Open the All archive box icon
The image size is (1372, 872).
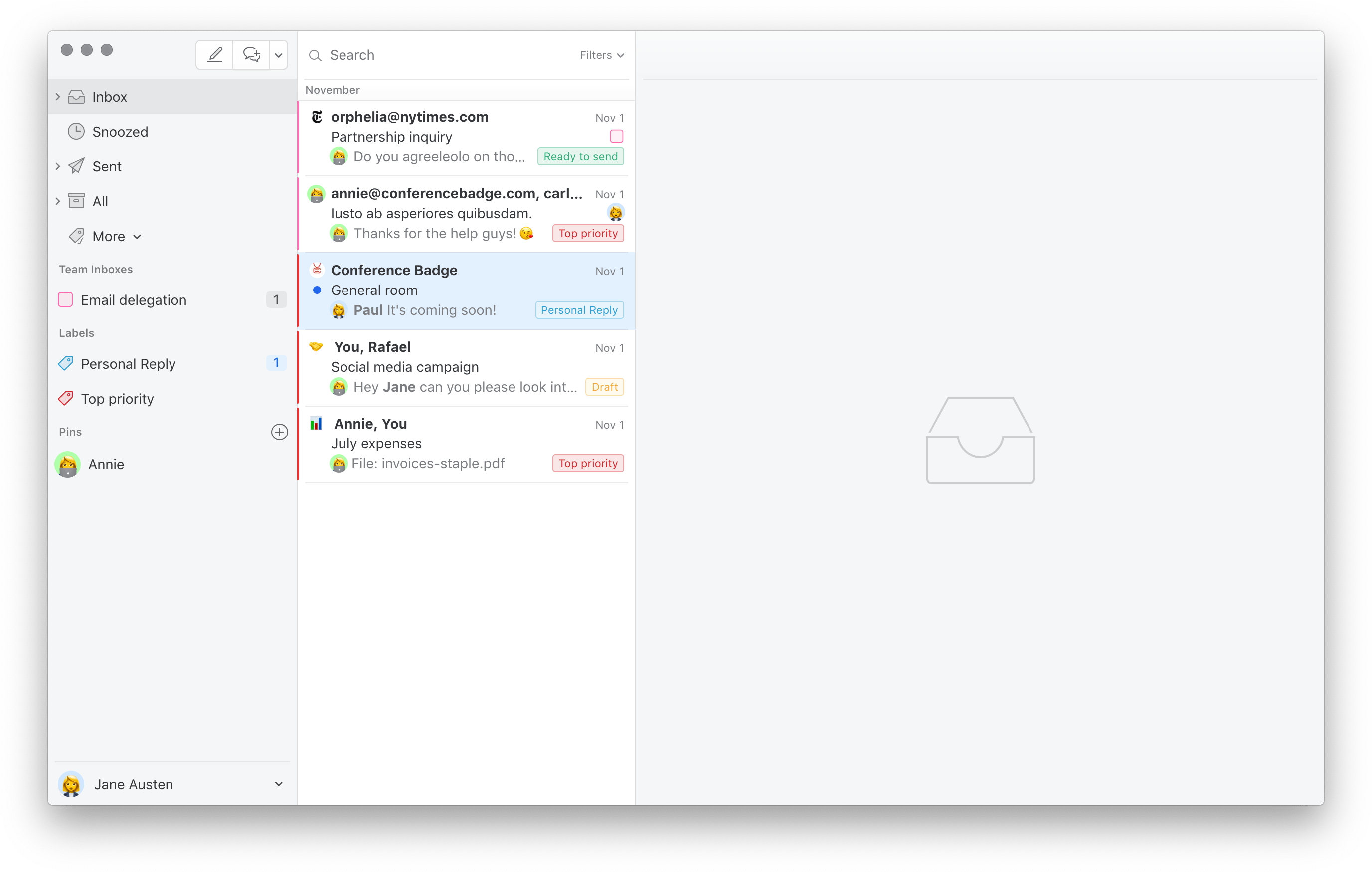76,201
